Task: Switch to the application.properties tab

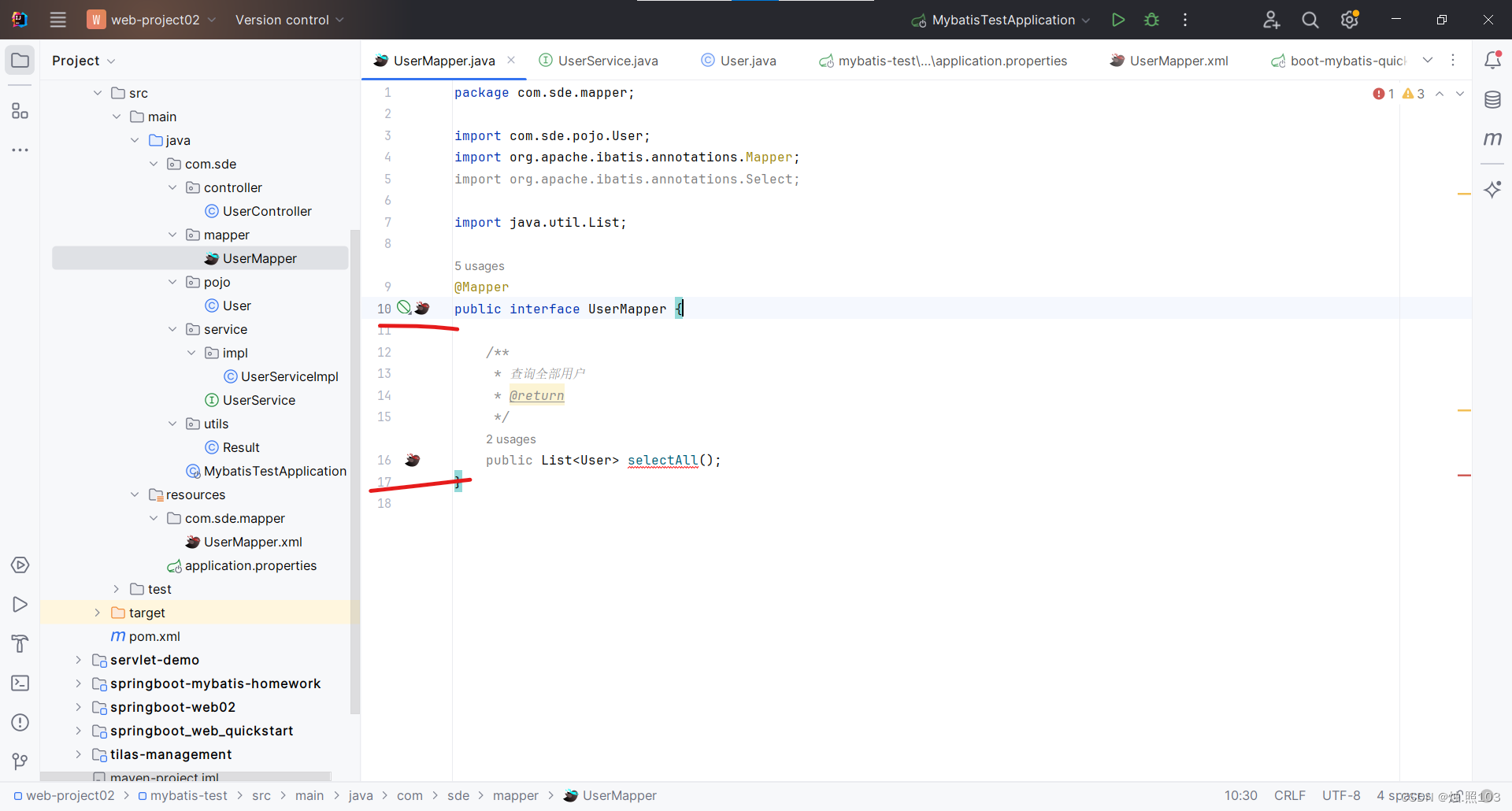Action: click(943, 61)
